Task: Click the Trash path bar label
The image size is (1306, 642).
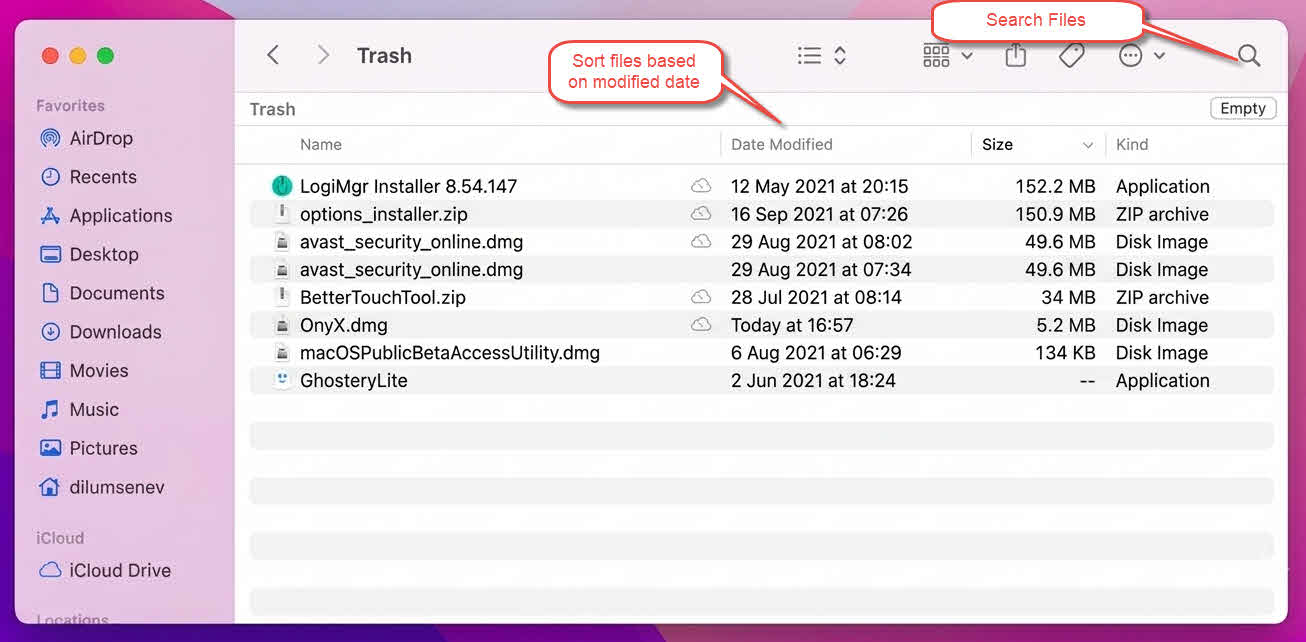Action: (x=272, y=109)
